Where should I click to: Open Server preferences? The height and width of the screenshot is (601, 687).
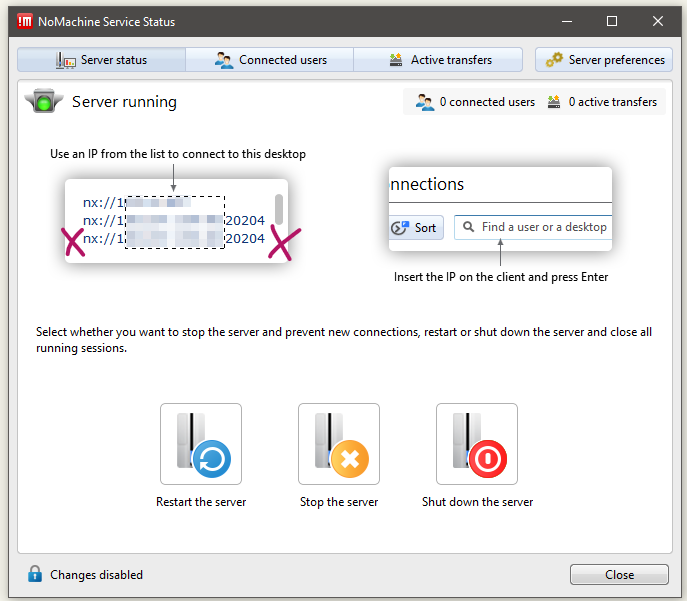click(x=604, y=60)
